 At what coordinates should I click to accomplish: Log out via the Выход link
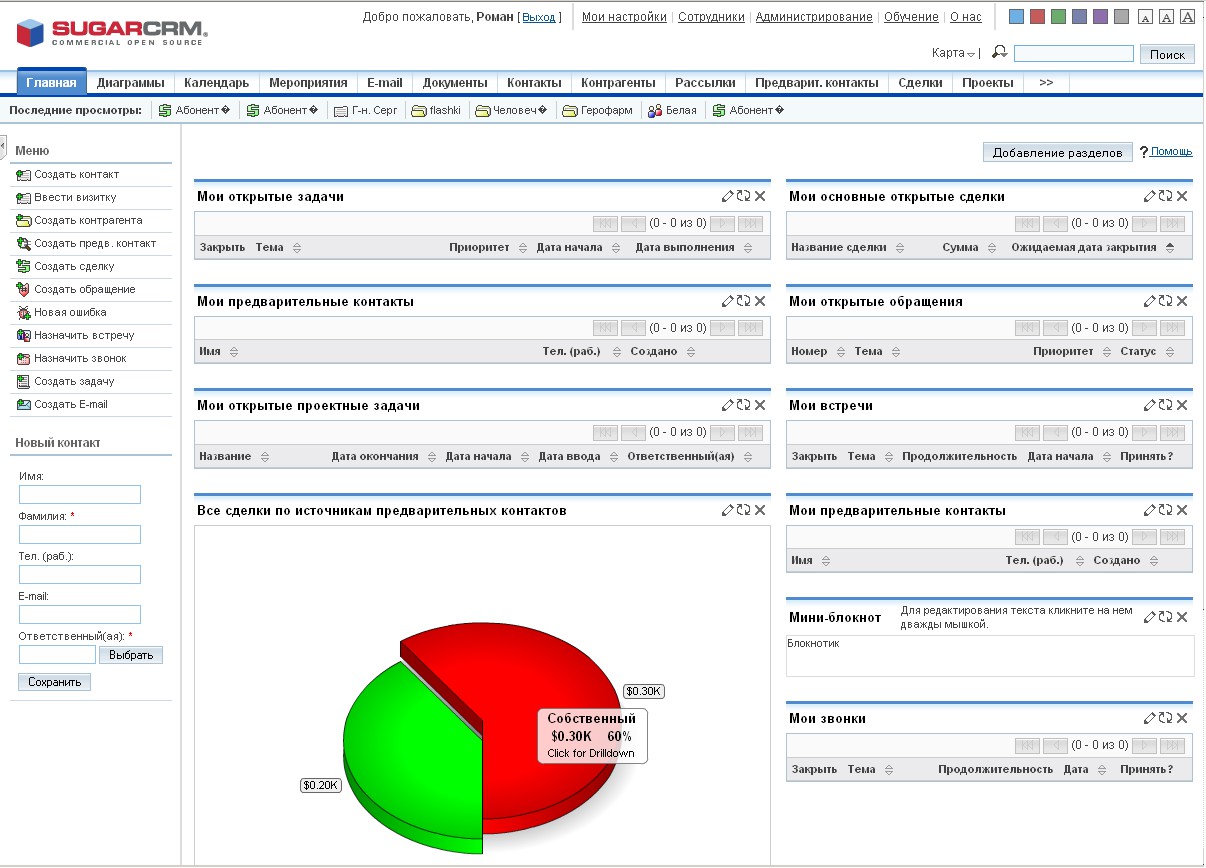[539, 17]
